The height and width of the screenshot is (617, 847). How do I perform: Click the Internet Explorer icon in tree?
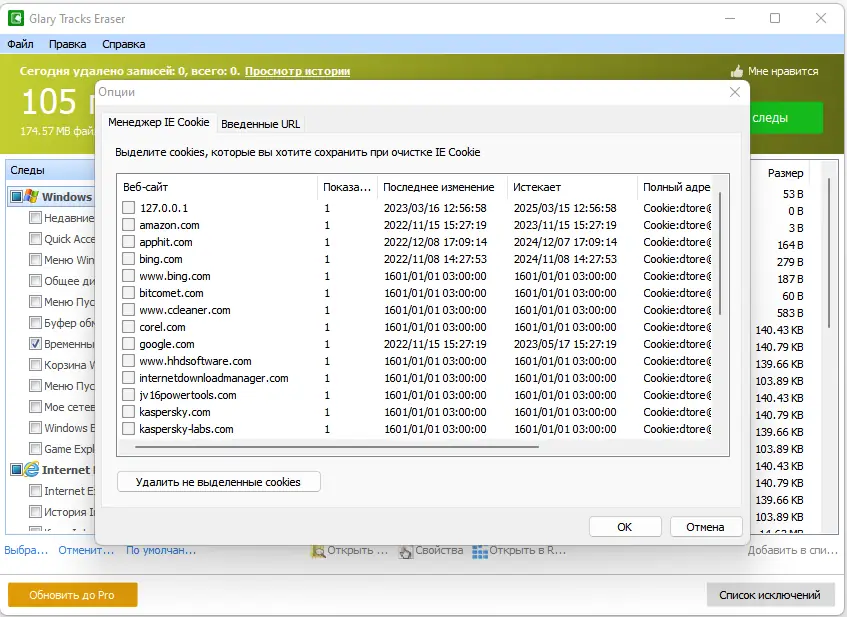31,469
